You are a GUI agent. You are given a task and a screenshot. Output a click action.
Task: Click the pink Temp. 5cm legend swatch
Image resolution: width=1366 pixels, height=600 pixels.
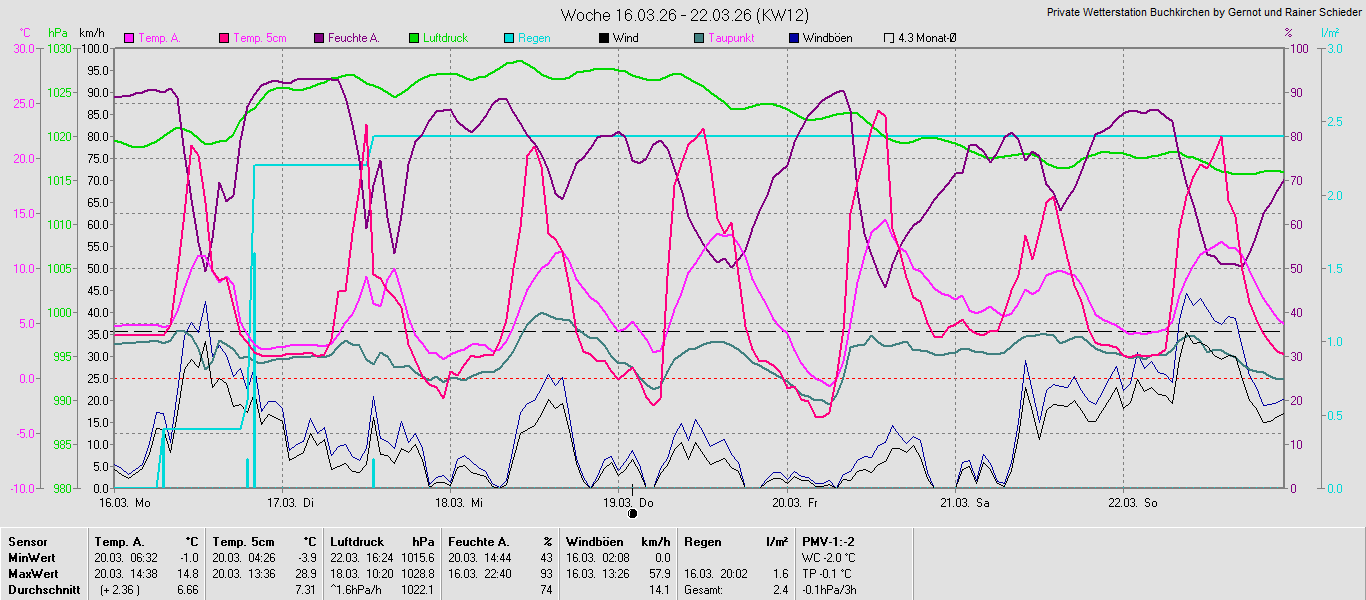click(x=224, y=38)
